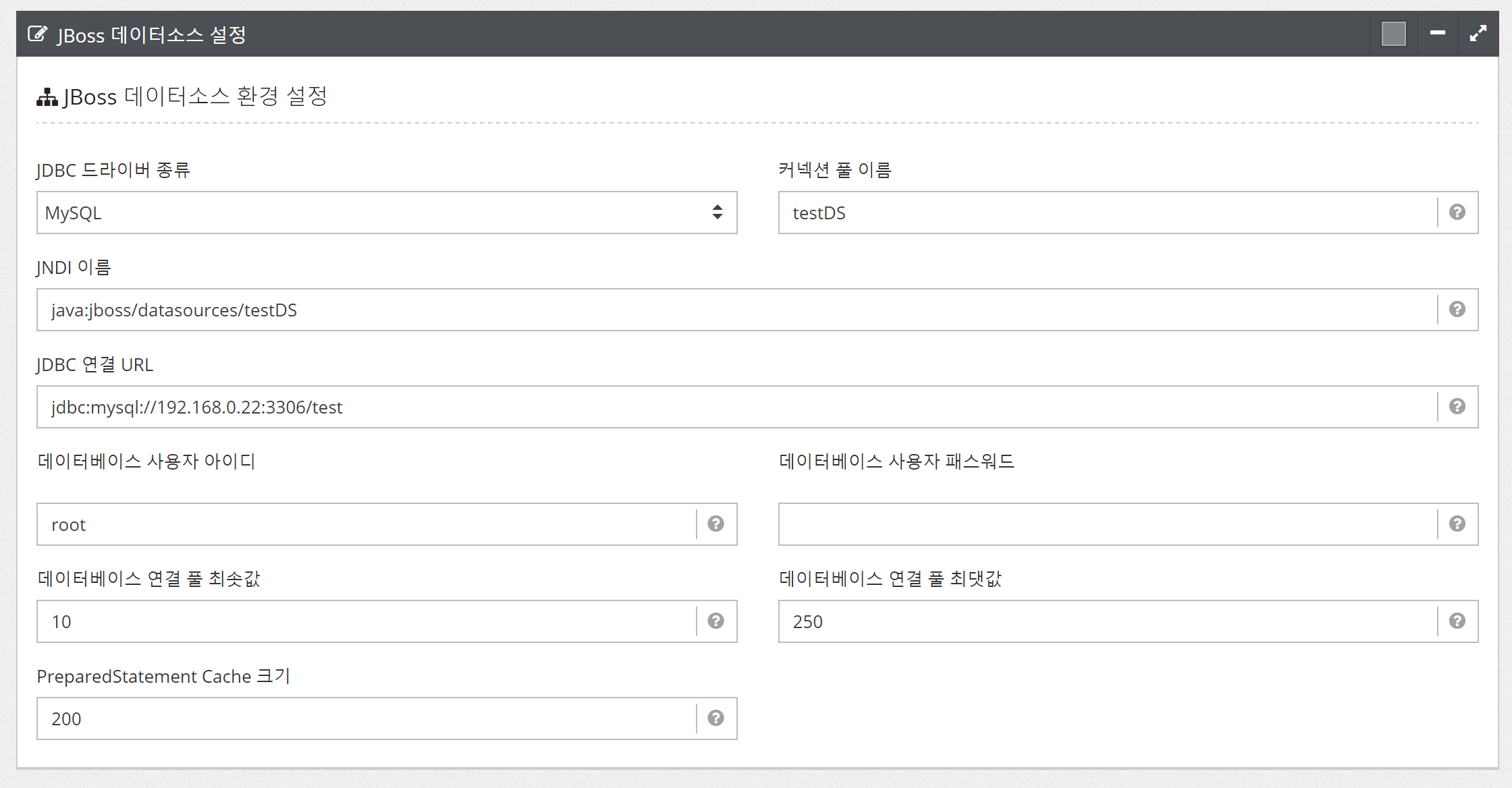Click the empty database password field
Viewport: 1512px width, 788px height.
pyautogui.click(x=1107, y=524)
